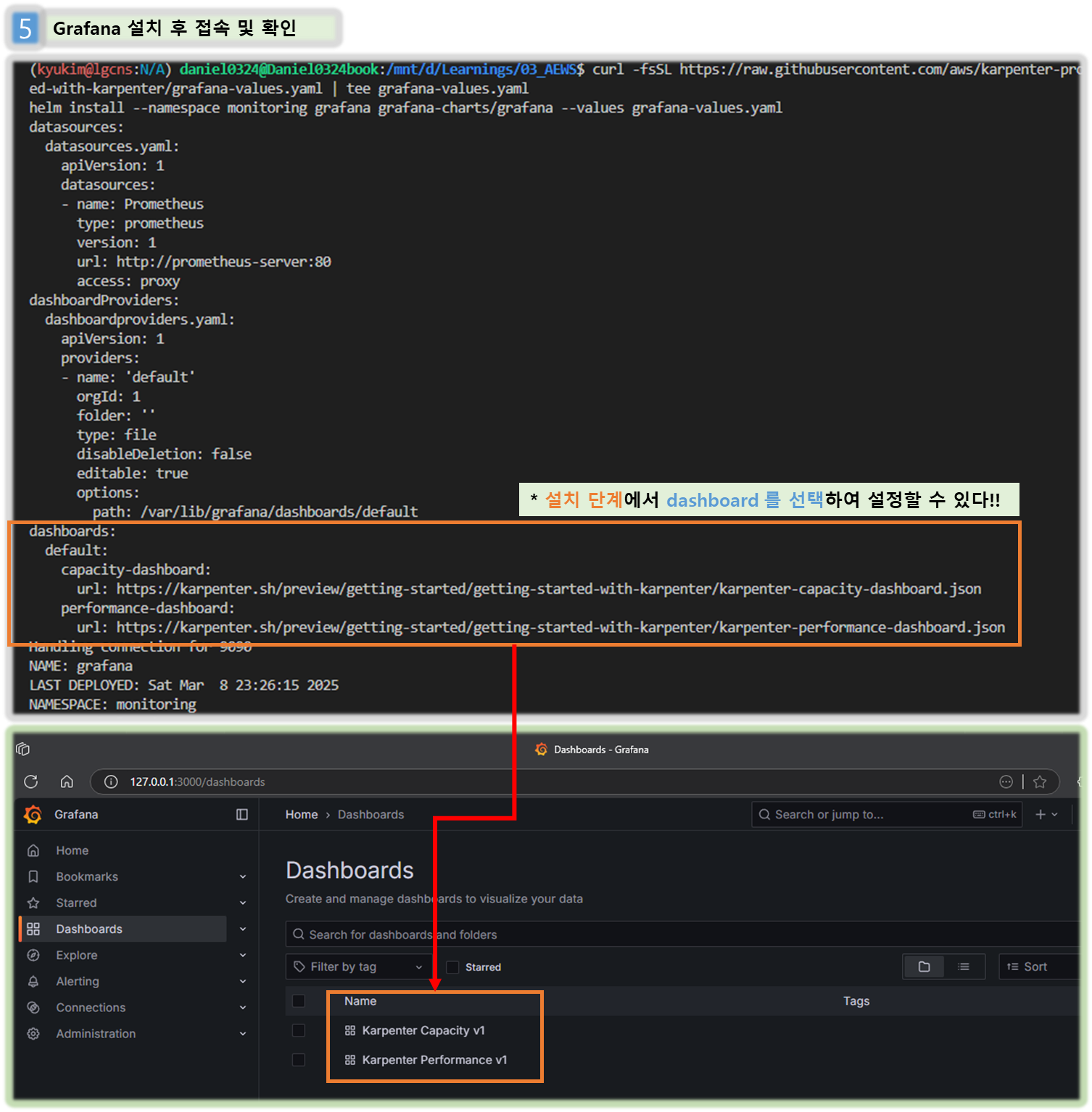Viewport: 1092px width, 1112px height.
Task: Open the Home menu item in sidebar
Action: (x=73, y=850)
